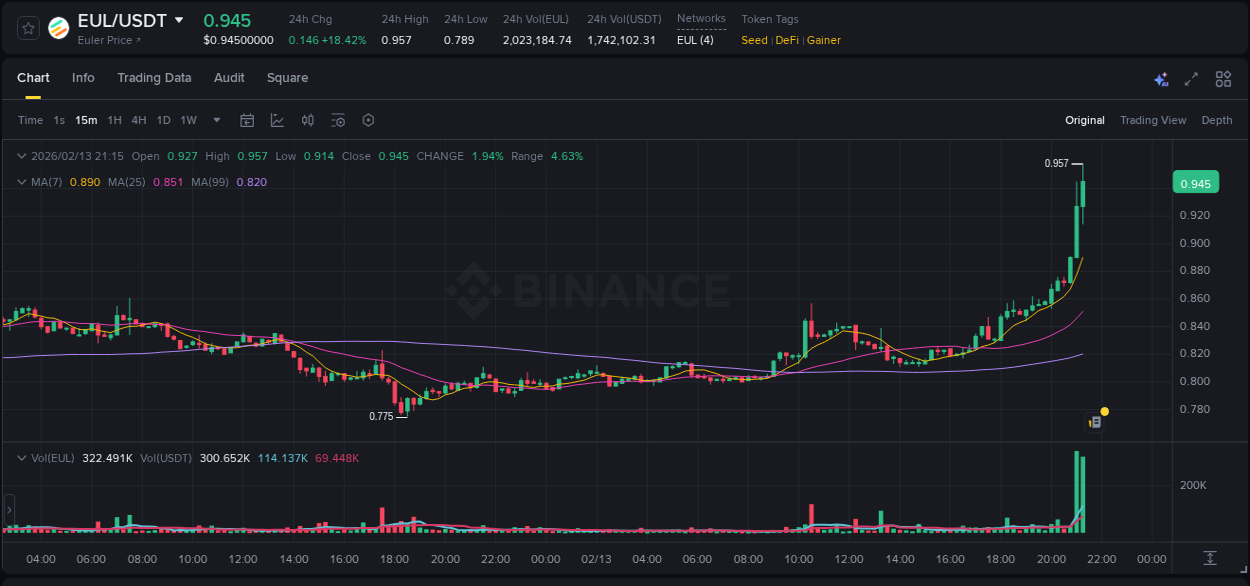Follow the Gainer token tag link

click(x=823, y=40)
